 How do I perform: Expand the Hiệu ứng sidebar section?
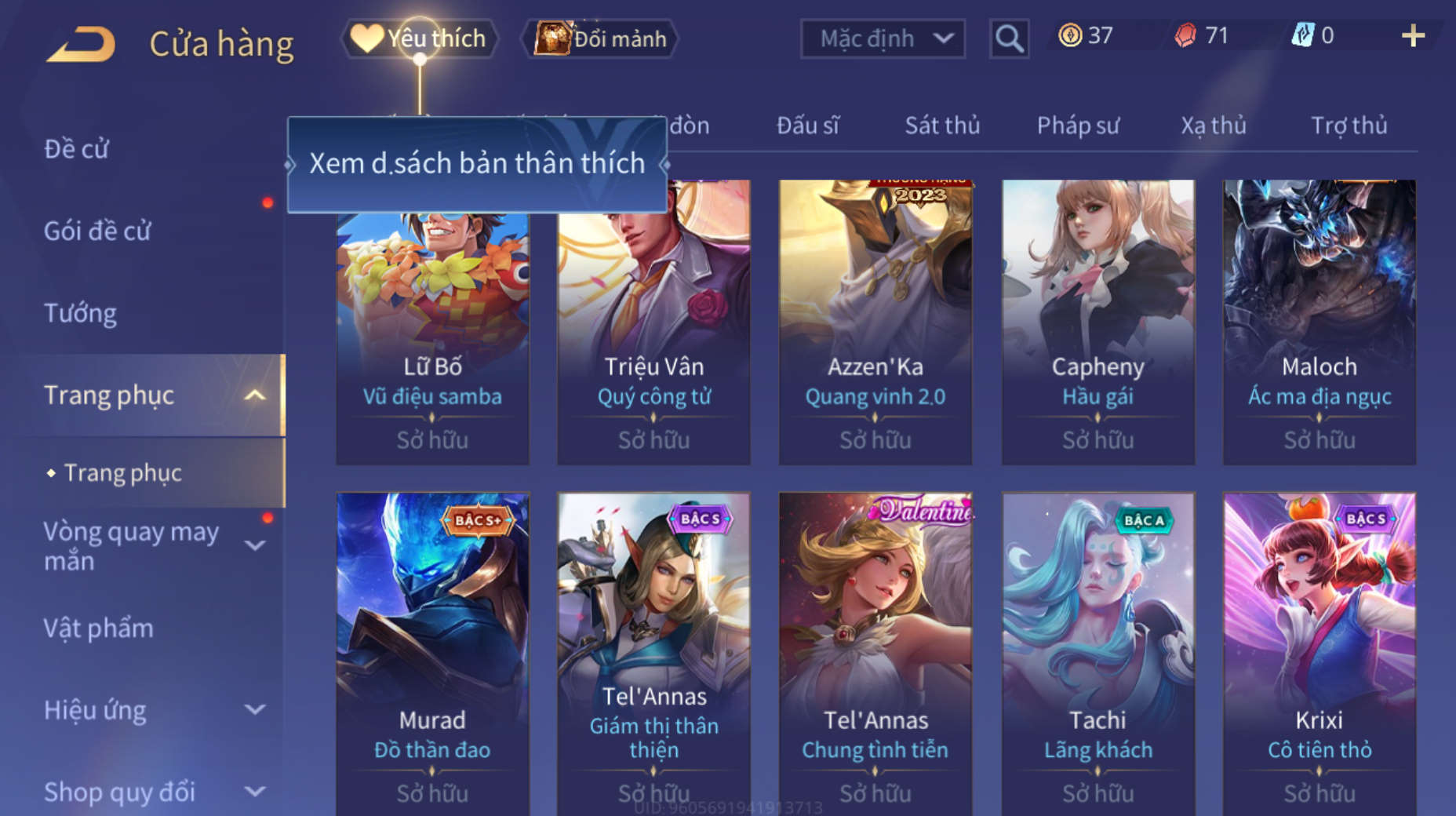255,710
